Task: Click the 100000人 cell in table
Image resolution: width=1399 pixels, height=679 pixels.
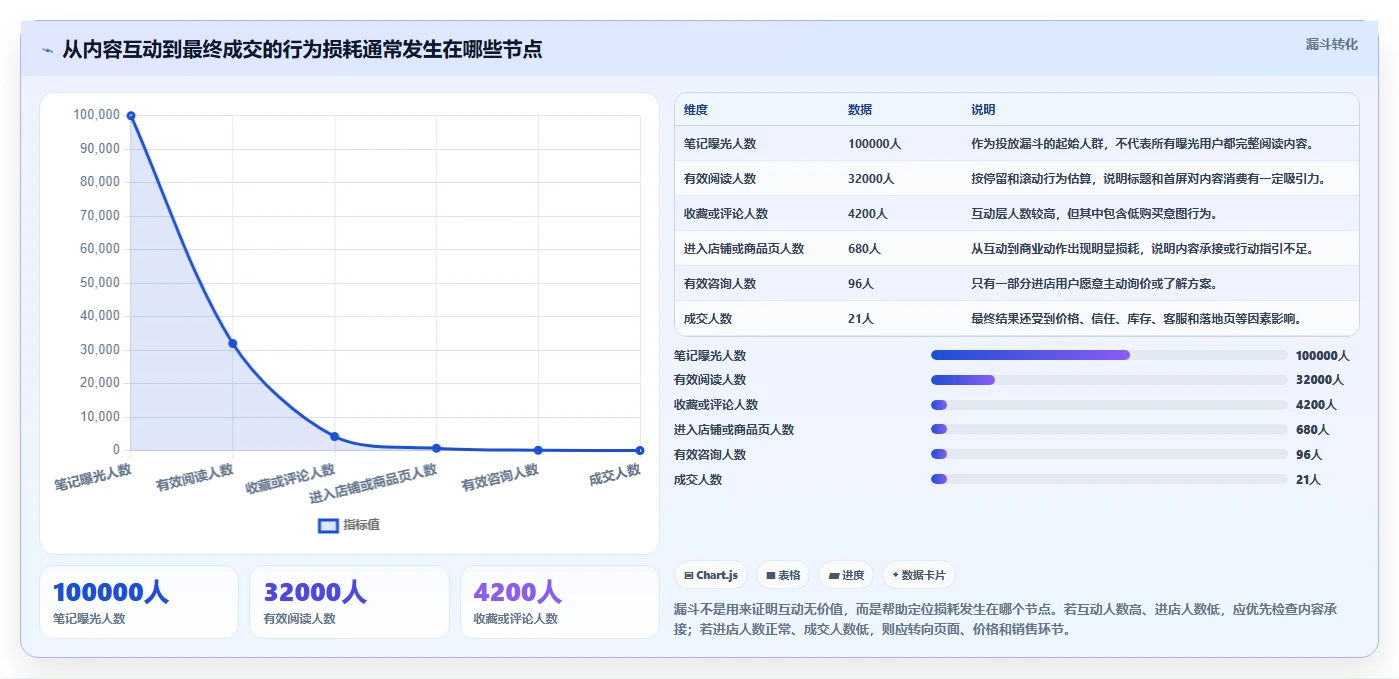Action: (875, 144)
